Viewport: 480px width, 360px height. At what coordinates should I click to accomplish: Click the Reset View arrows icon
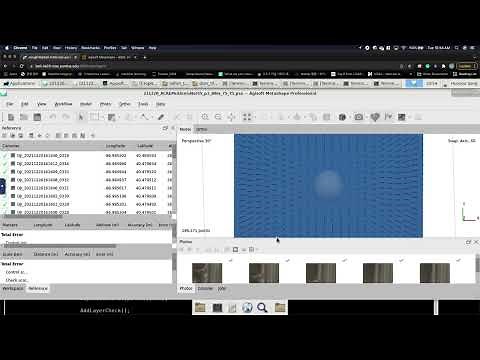click(x=231, y=117)
